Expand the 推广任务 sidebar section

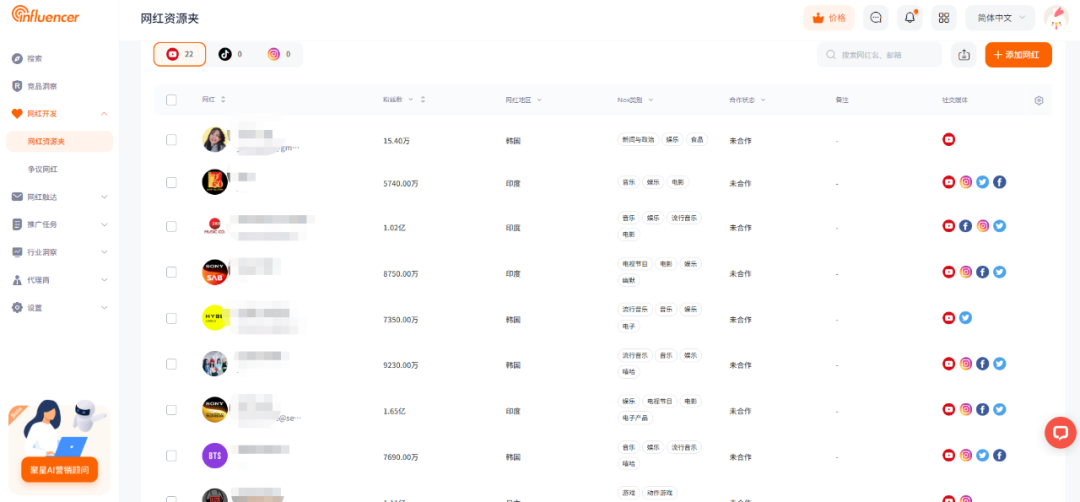104,224
